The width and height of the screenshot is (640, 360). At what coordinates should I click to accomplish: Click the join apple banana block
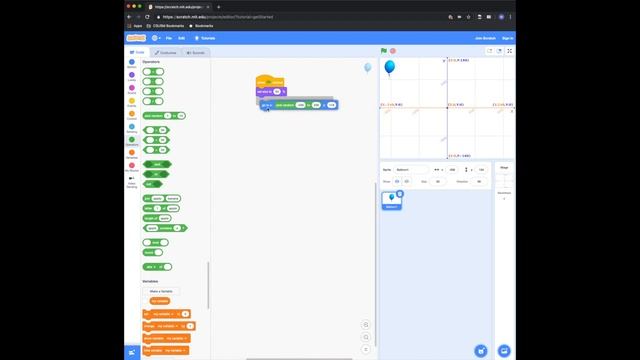click(x=162, y=198)
